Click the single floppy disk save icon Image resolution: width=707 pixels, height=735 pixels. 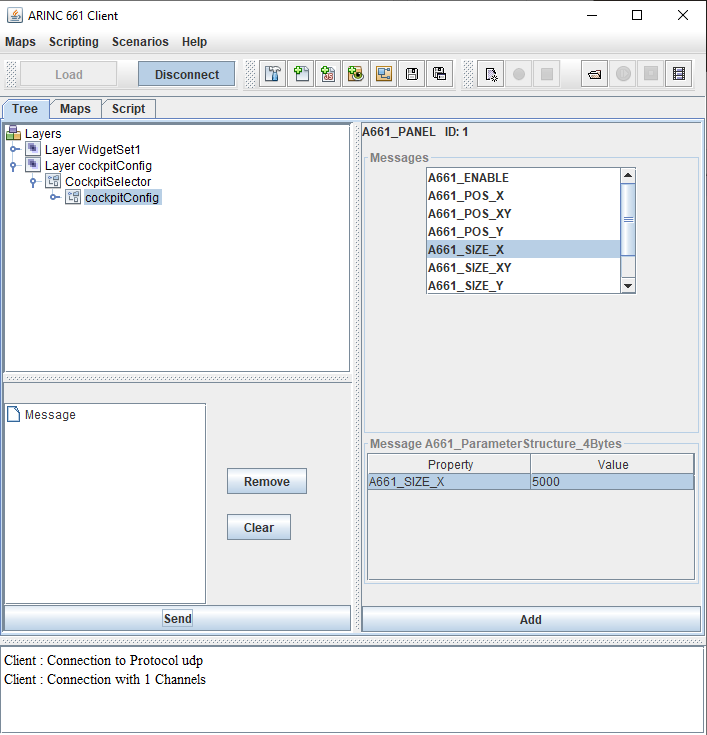pos(411,74)
